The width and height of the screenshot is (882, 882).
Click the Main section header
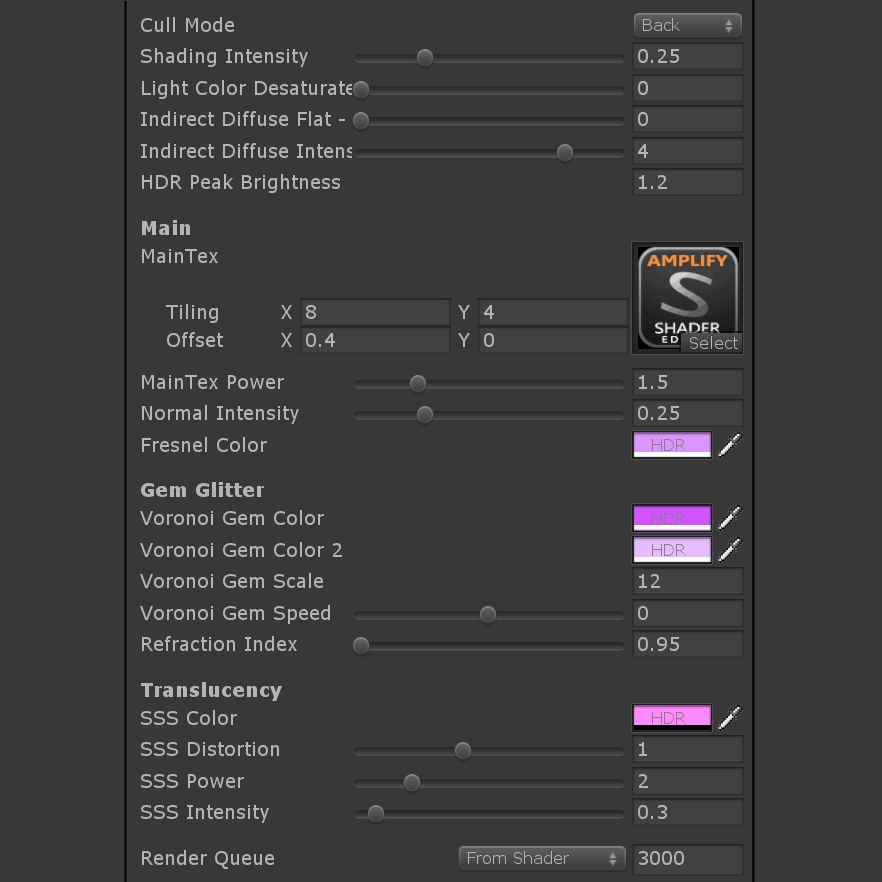point(165,228)
